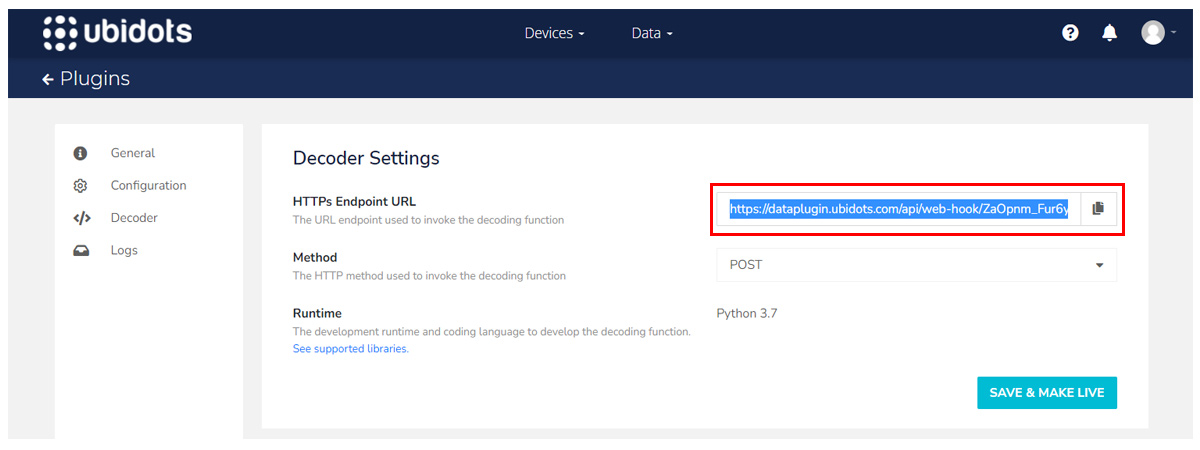Screen dimensions: 1200x450
Task: Click the Logs inbox icon
Action: click(x=81, y=250)
